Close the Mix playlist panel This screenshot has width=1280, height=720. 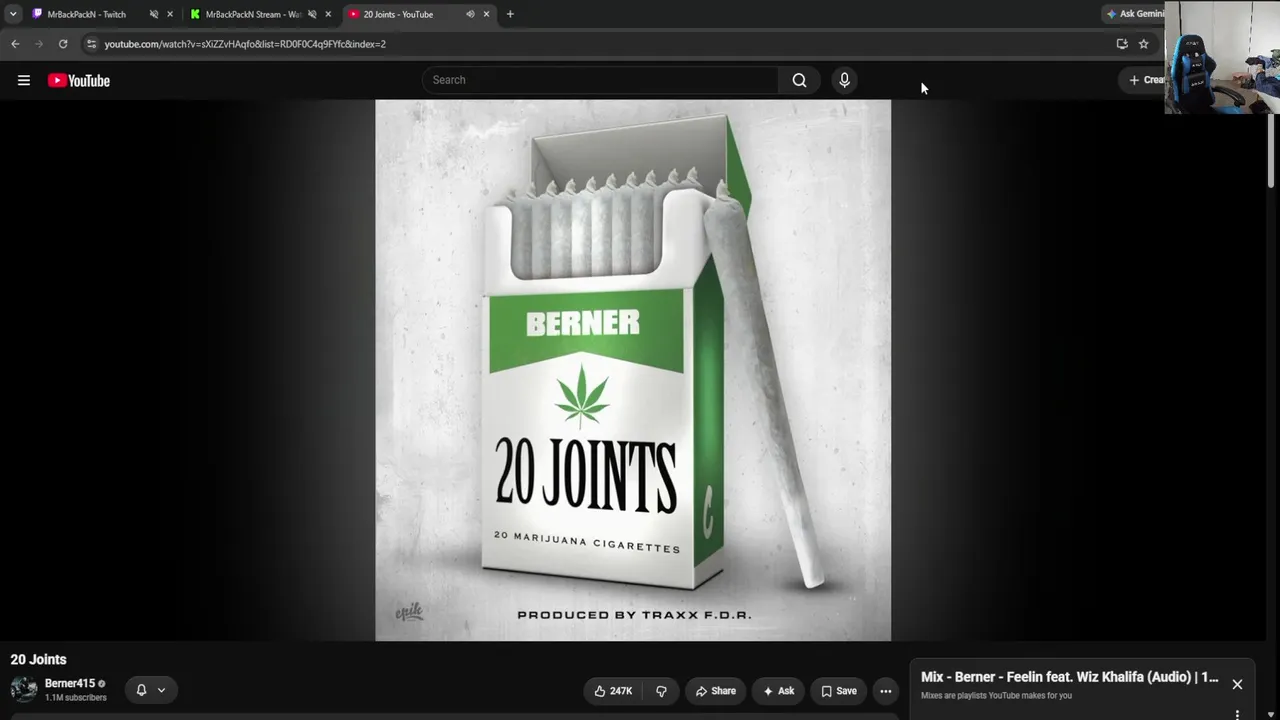(x=1237, y=685)
